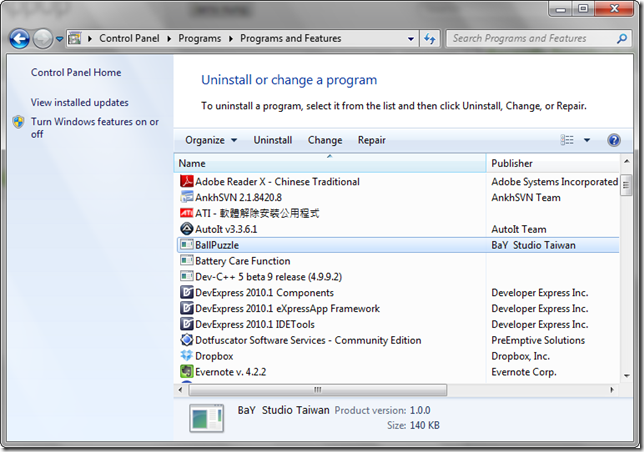Open recent pages dropdown beside Forward arrow
Image resolution: width=644 pixels, height=452 pixels.
pyautogui.click(x=60, y=39)
